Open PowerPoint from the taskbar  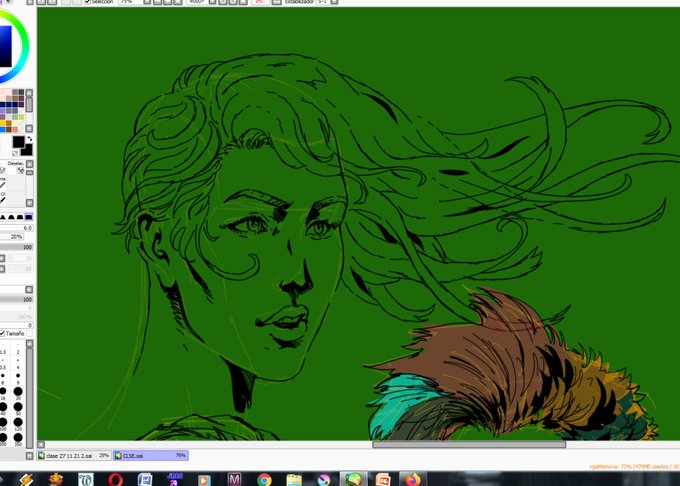383,479
